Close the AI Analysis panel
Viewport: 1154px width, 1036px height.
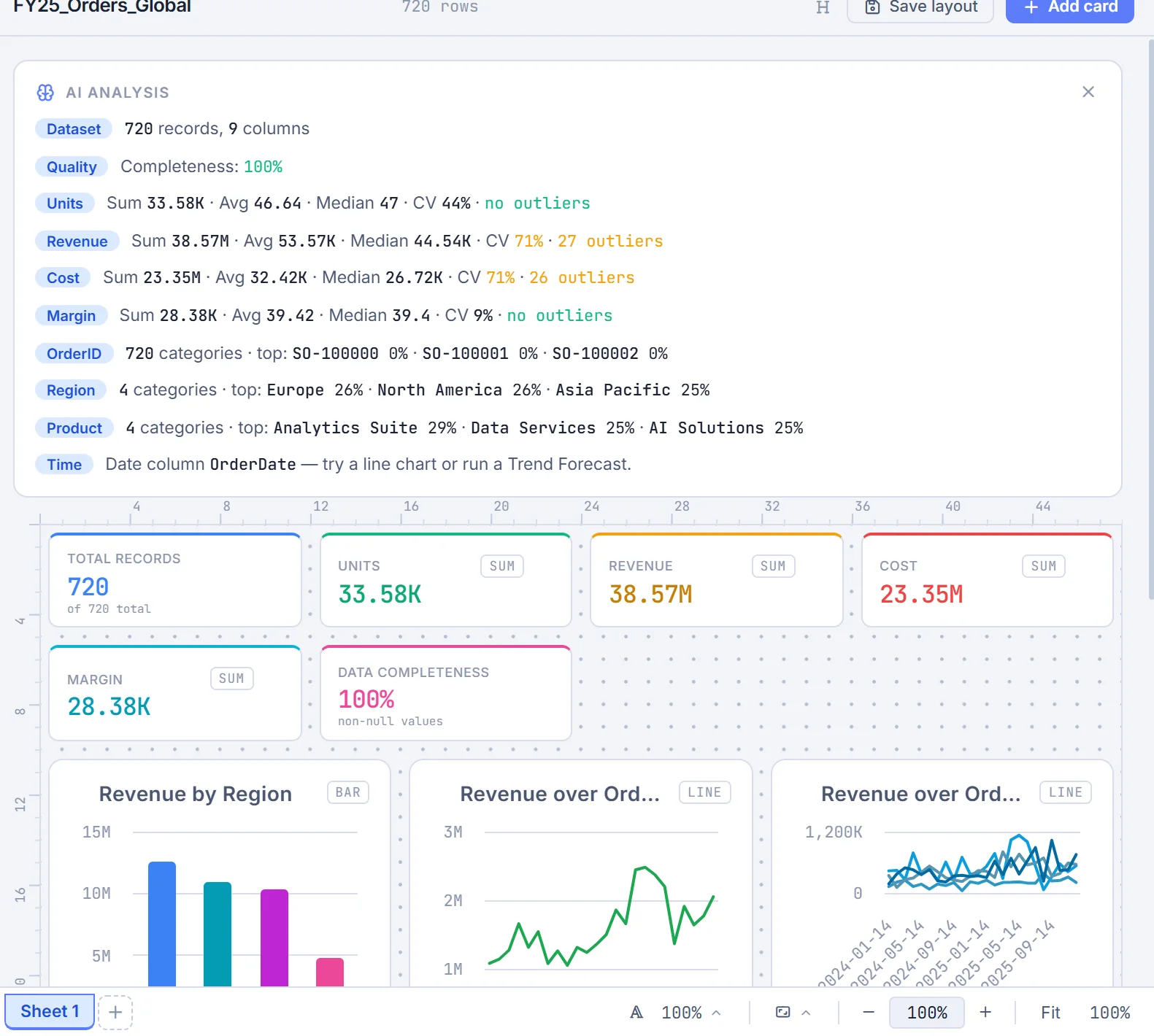click(x=1088, y=92)
